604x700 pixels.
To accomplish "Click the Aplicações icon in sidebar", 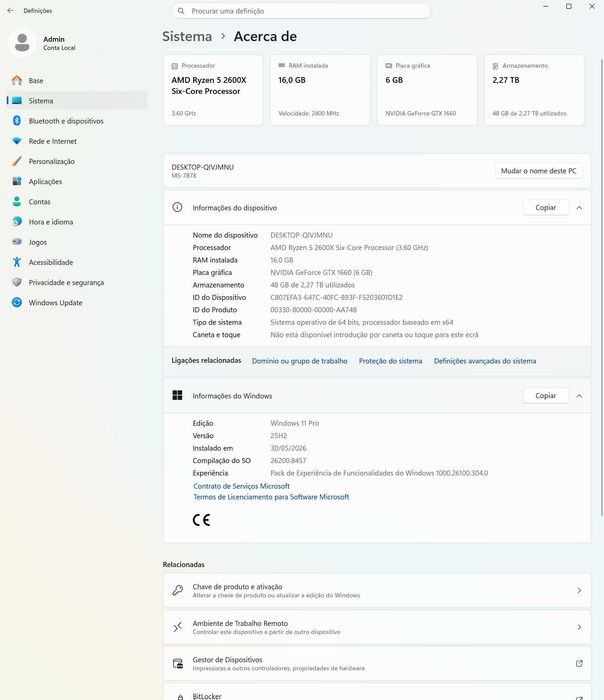I will coord(17,181).
